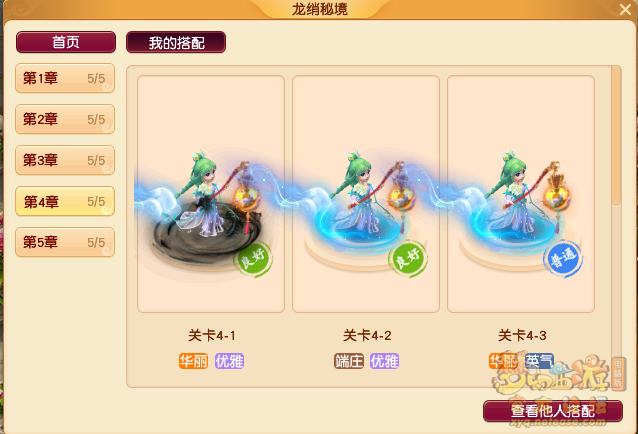Select the orange 华丽 tag under 关卡4-1

(193, 361)
